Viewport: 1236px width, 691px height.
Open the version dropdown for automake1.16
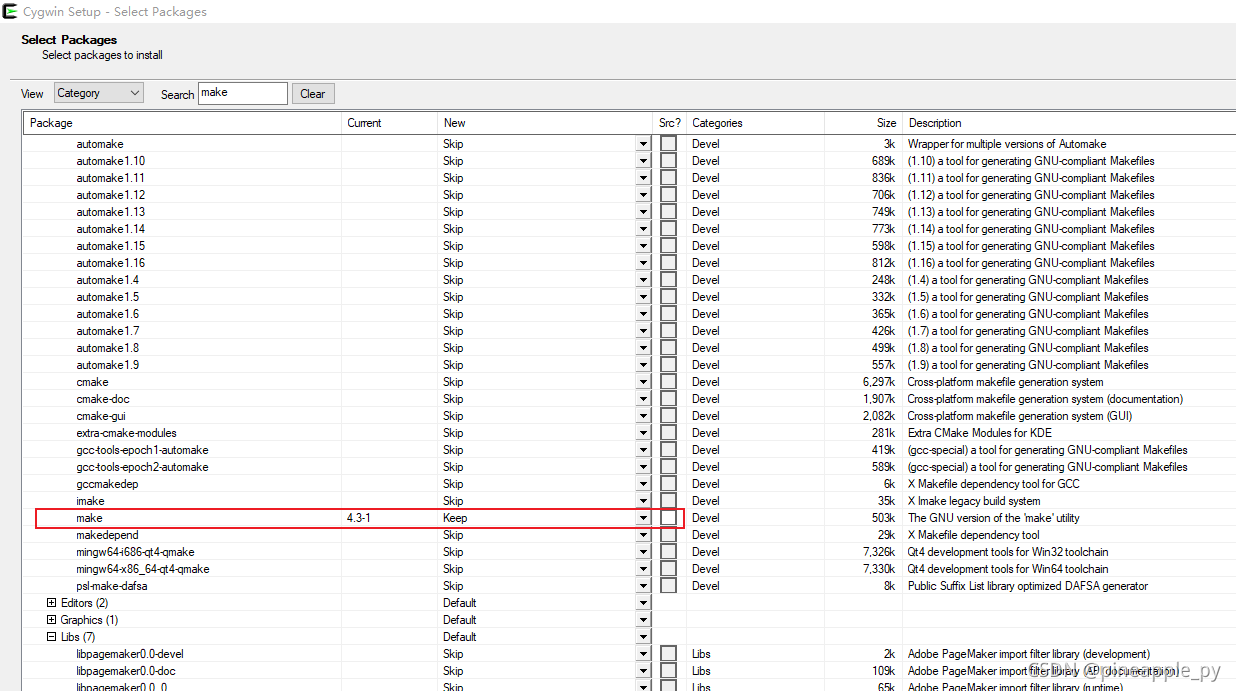643,263
